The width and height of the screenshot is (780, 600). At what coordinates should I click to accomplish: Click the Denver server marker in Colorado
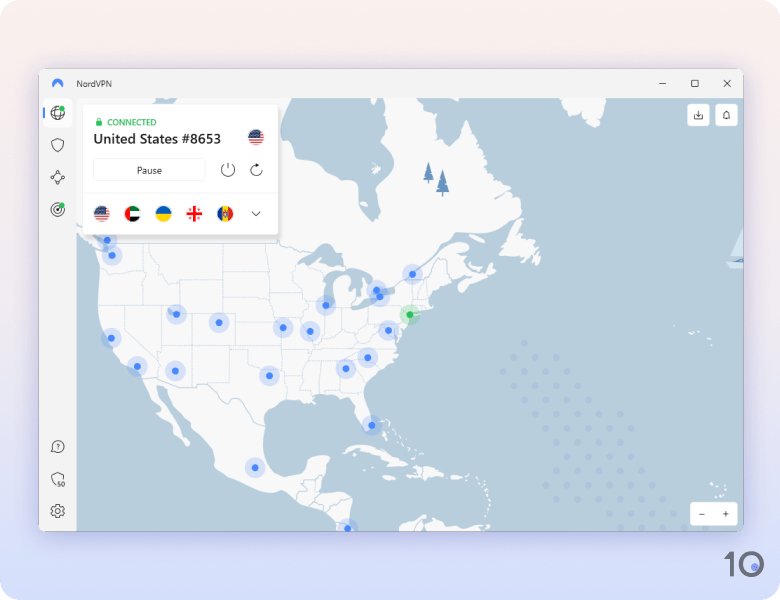[219, 322]
